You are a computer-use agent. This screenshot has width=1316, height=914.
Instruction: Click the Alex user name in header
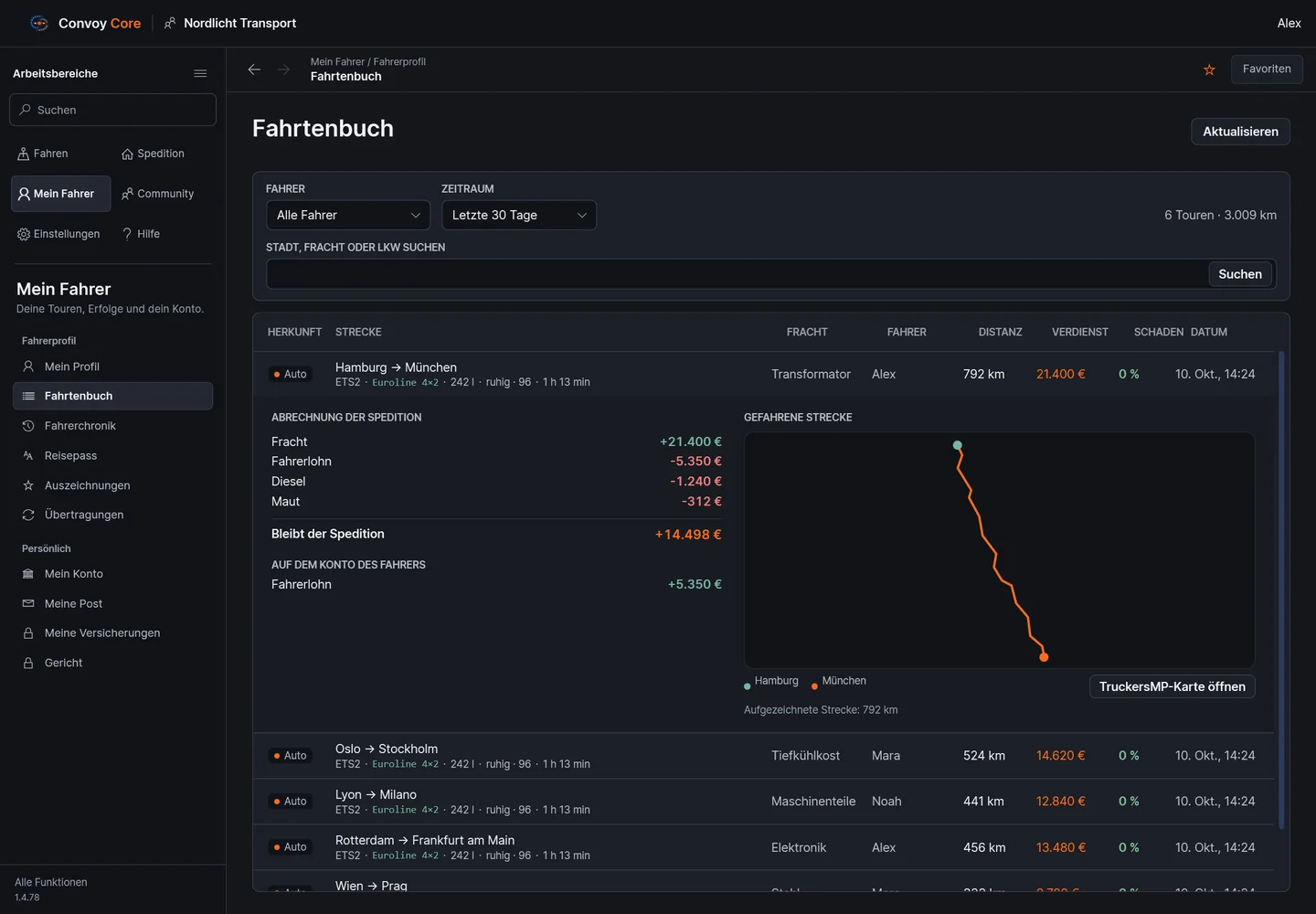pos(1289,23)
